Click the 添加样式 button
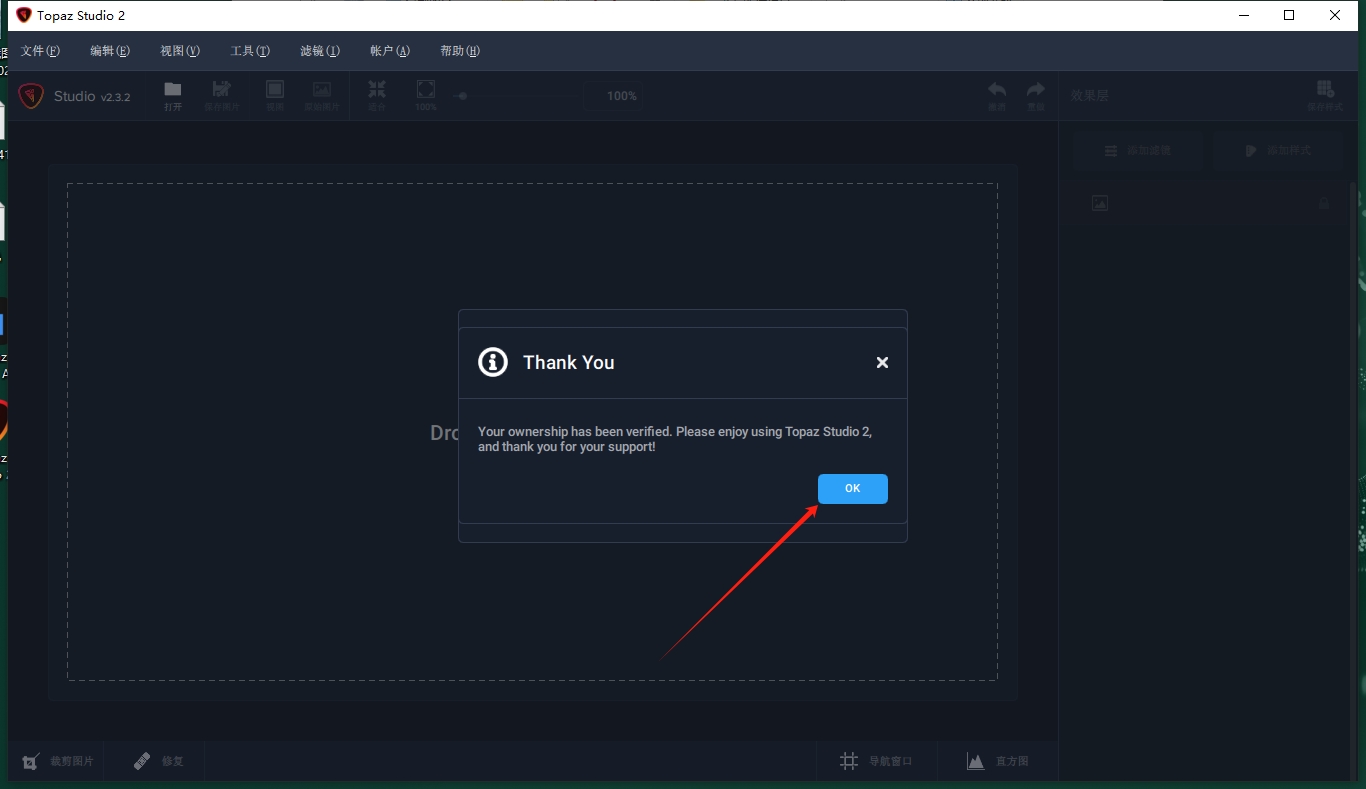1366x789 pixels. (1278, 151)
